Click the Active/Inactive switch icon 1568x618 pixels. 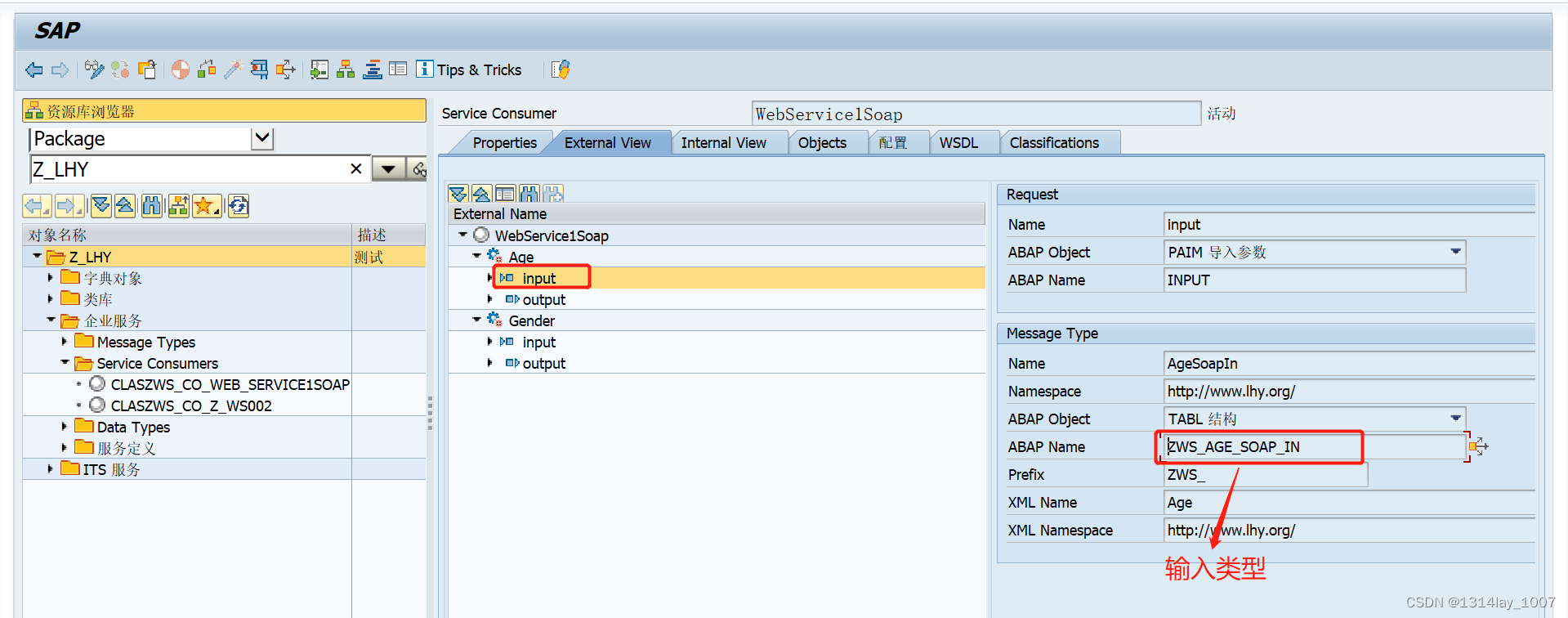point(120,70)
